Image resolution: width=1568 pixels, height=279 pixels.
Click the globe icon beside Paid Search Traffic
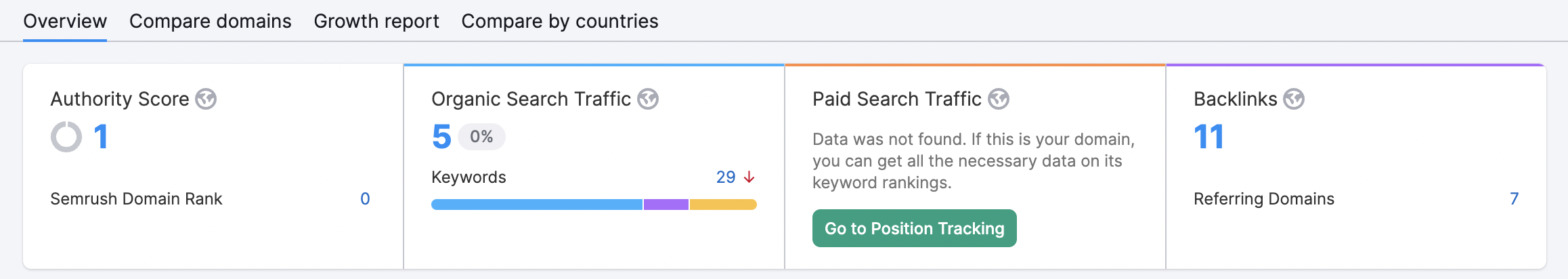point(999,99)
